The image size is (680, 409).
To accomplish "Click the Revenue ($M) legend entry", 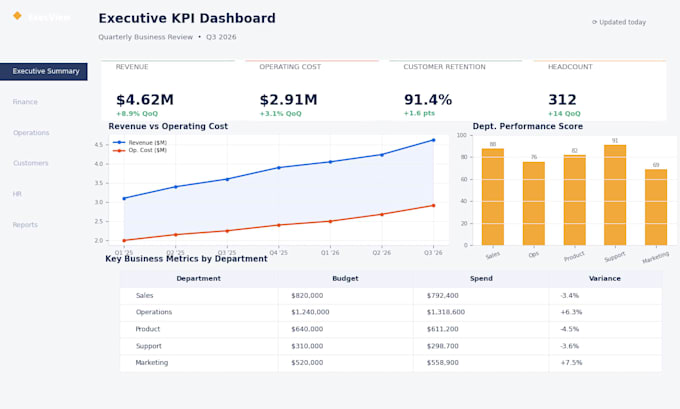I will coord(140,142).
